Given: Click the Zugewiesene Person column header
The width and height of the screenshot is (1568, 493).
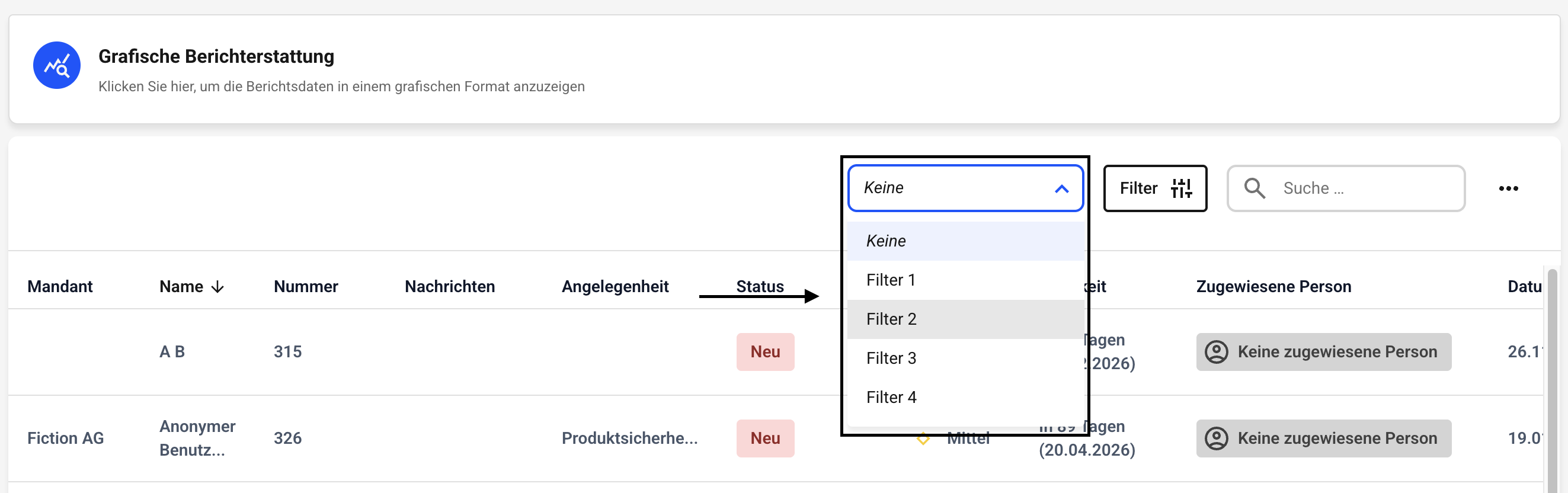Looking at the screenshot, I should (x=1273, y=287).
